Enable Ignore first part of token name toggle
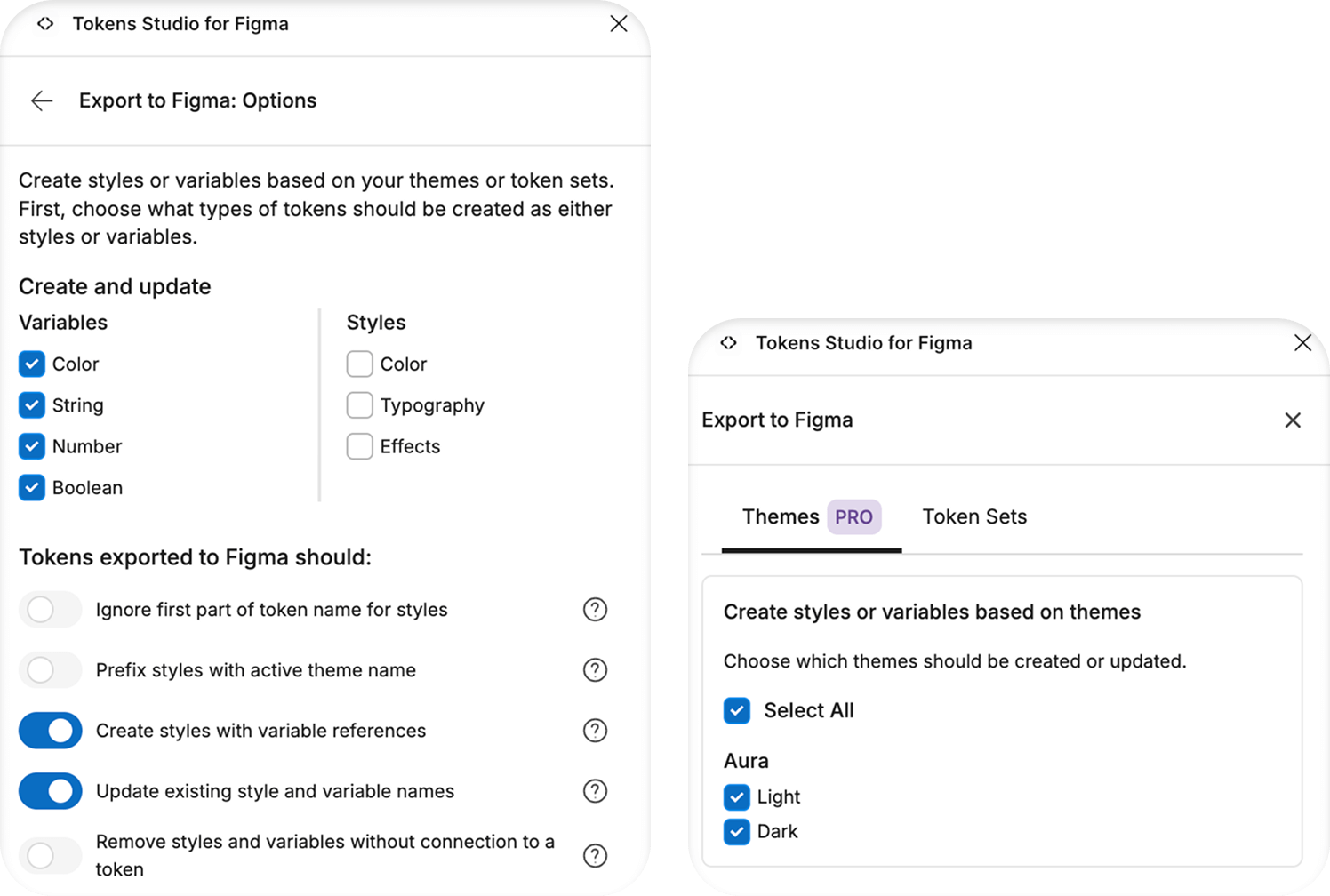 [x=50, y=610]
